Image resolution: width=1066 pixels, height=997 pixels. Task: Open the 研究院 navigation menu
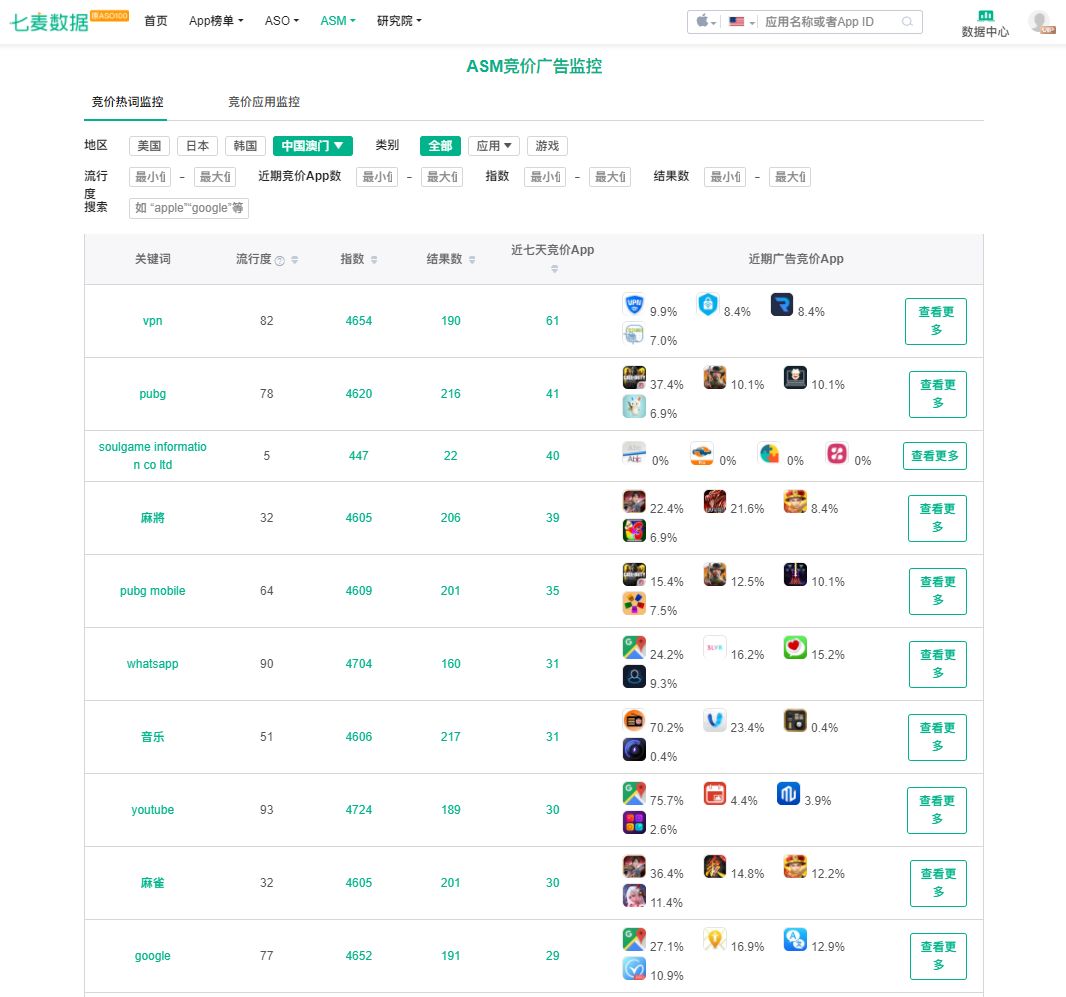(399, 21)
